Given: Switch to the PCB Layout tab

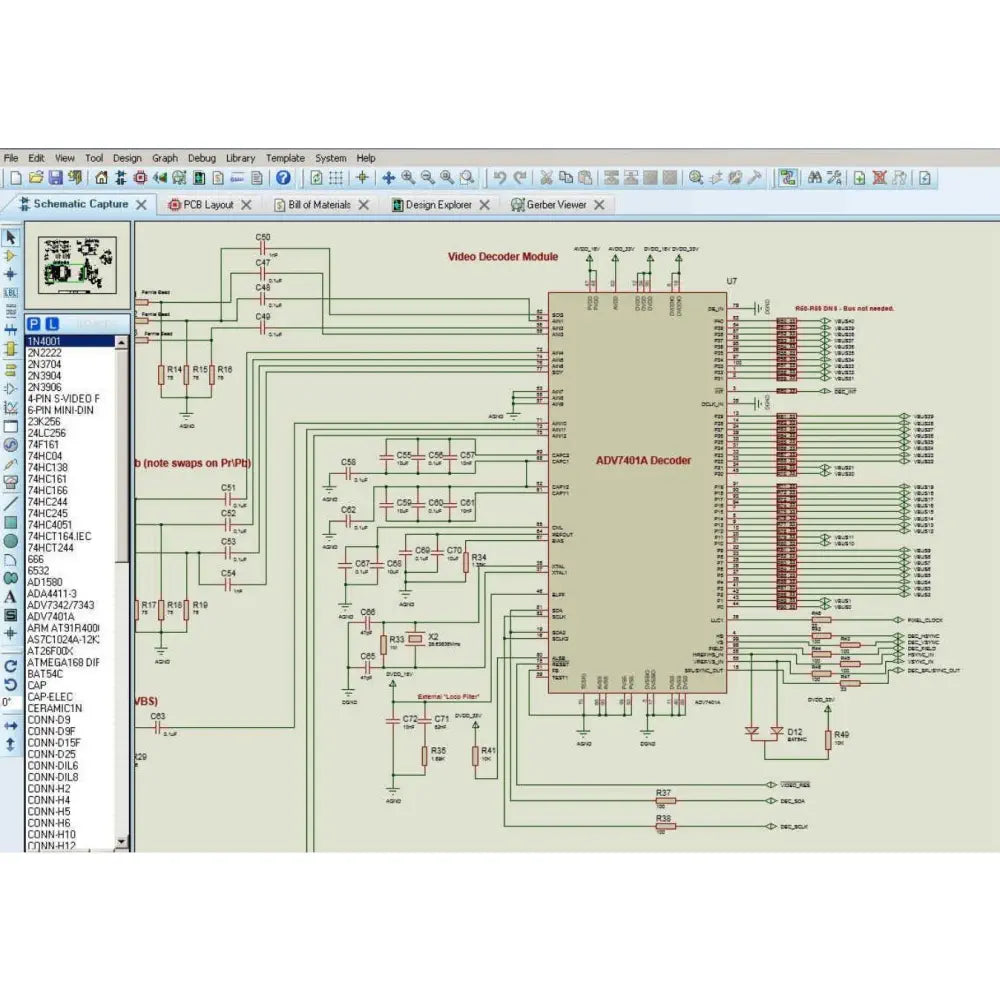Looking at the screenshot, I should (x=204, y=205).
